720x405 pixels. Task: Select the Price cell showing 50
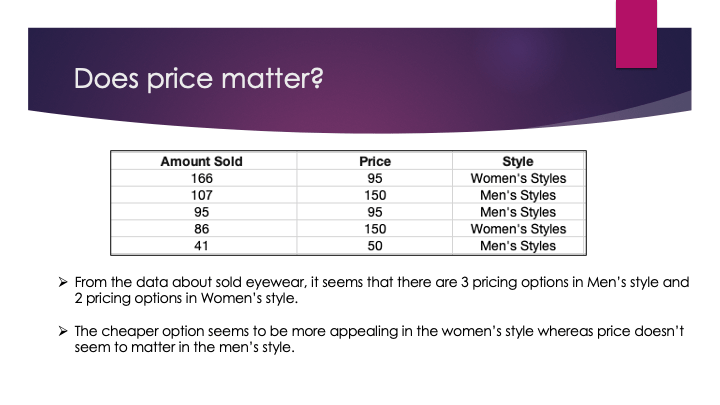(374, 246)
